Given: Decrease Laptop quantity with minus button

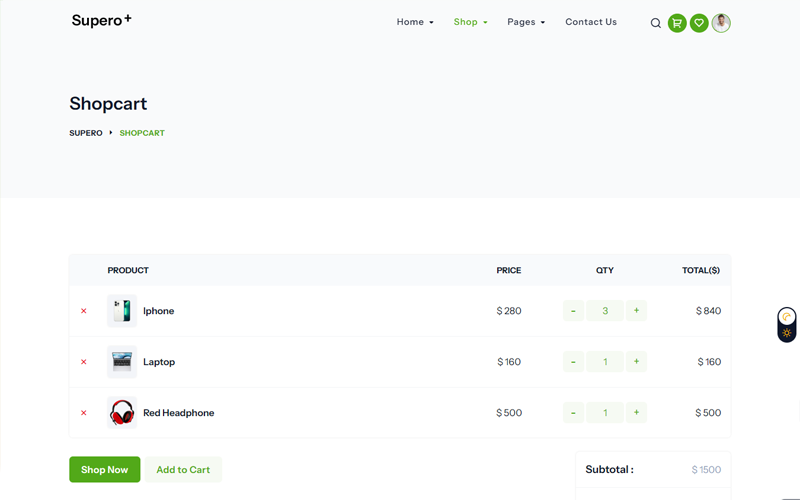Looking at the screenshot, I should pos(573,362).
